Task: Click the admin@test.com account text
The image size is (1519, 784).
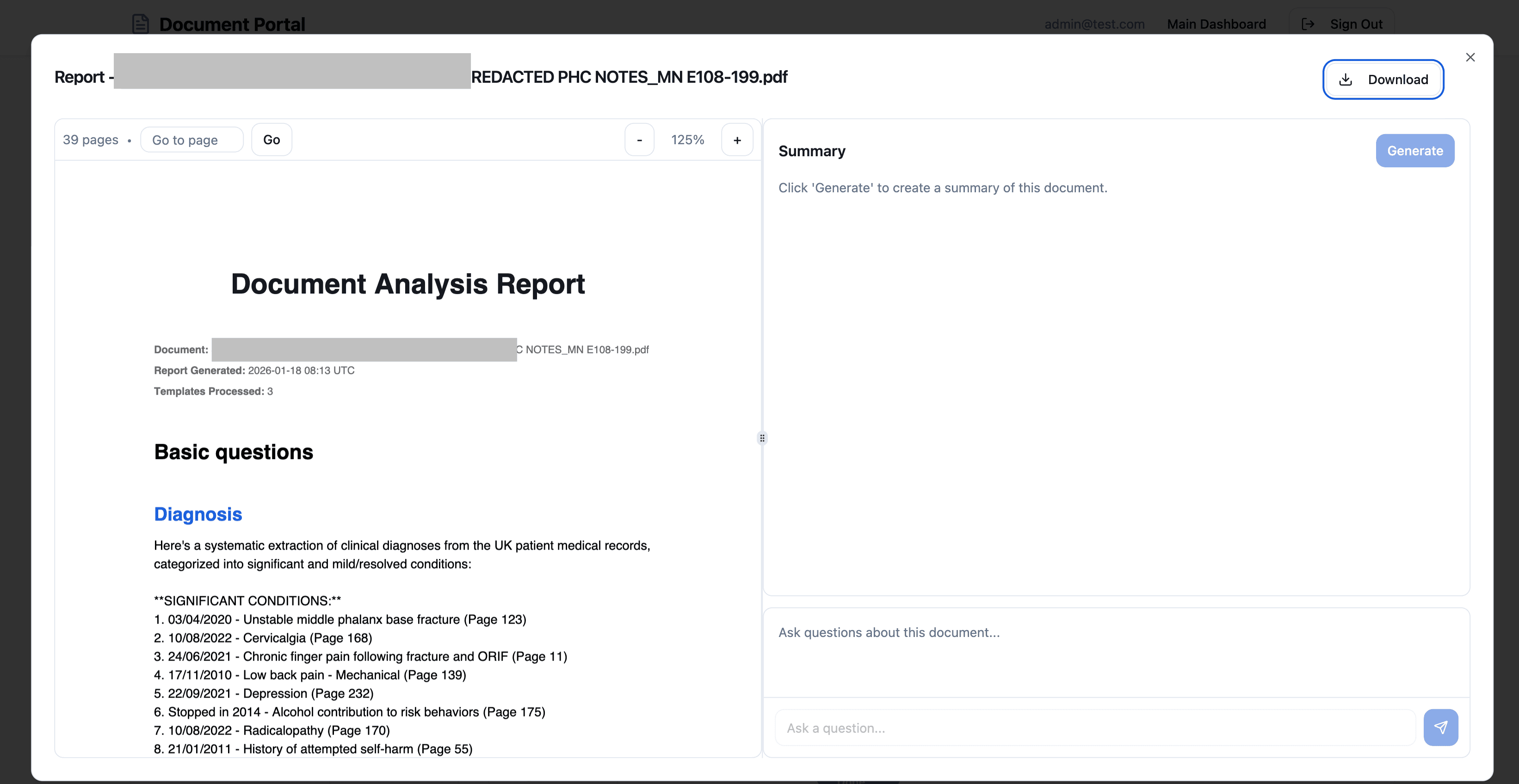Action: click(x=1094, y=24)
